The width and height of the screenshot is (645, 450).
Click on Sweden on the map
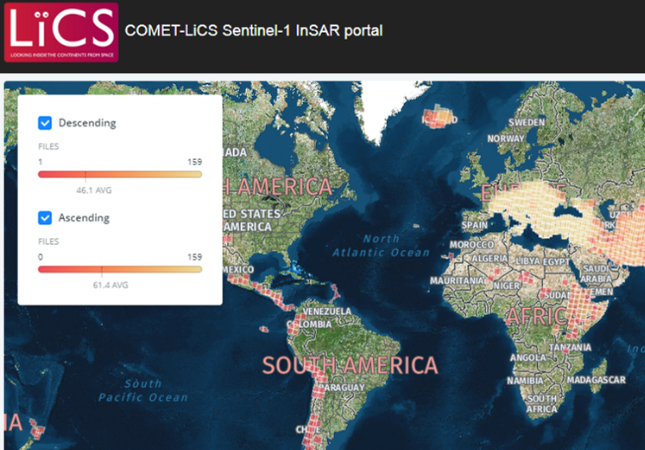tap(526, 122)
